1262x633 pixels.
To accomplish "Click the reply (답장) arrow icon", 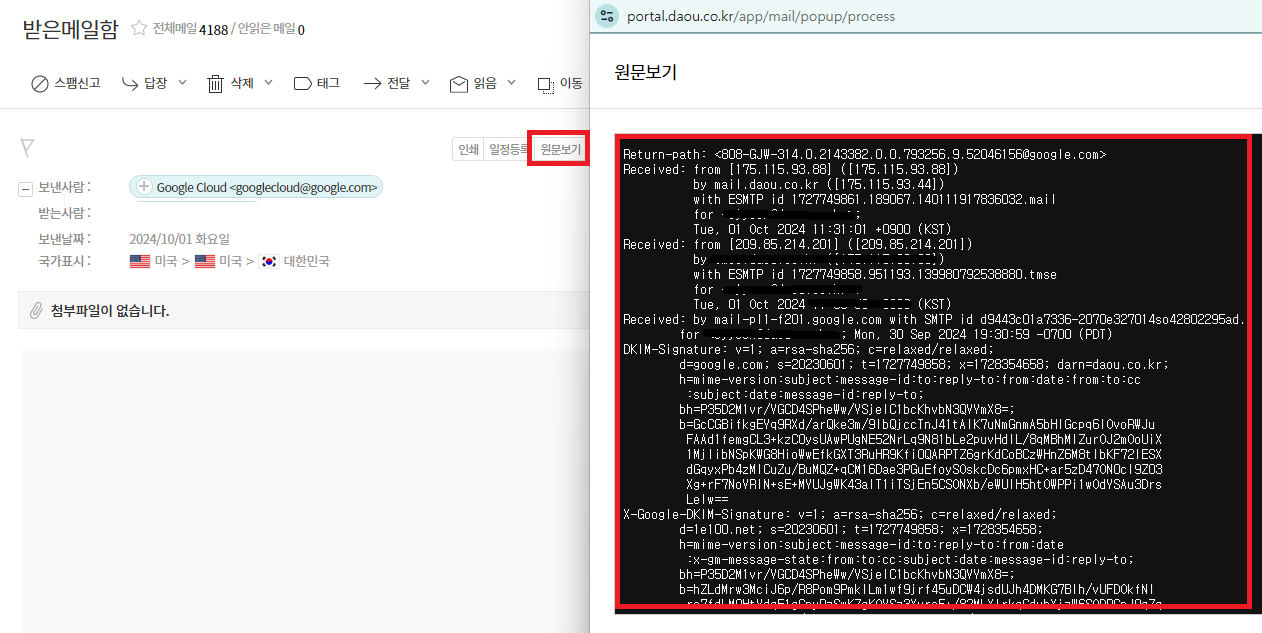I will click(x=130, y=84).
